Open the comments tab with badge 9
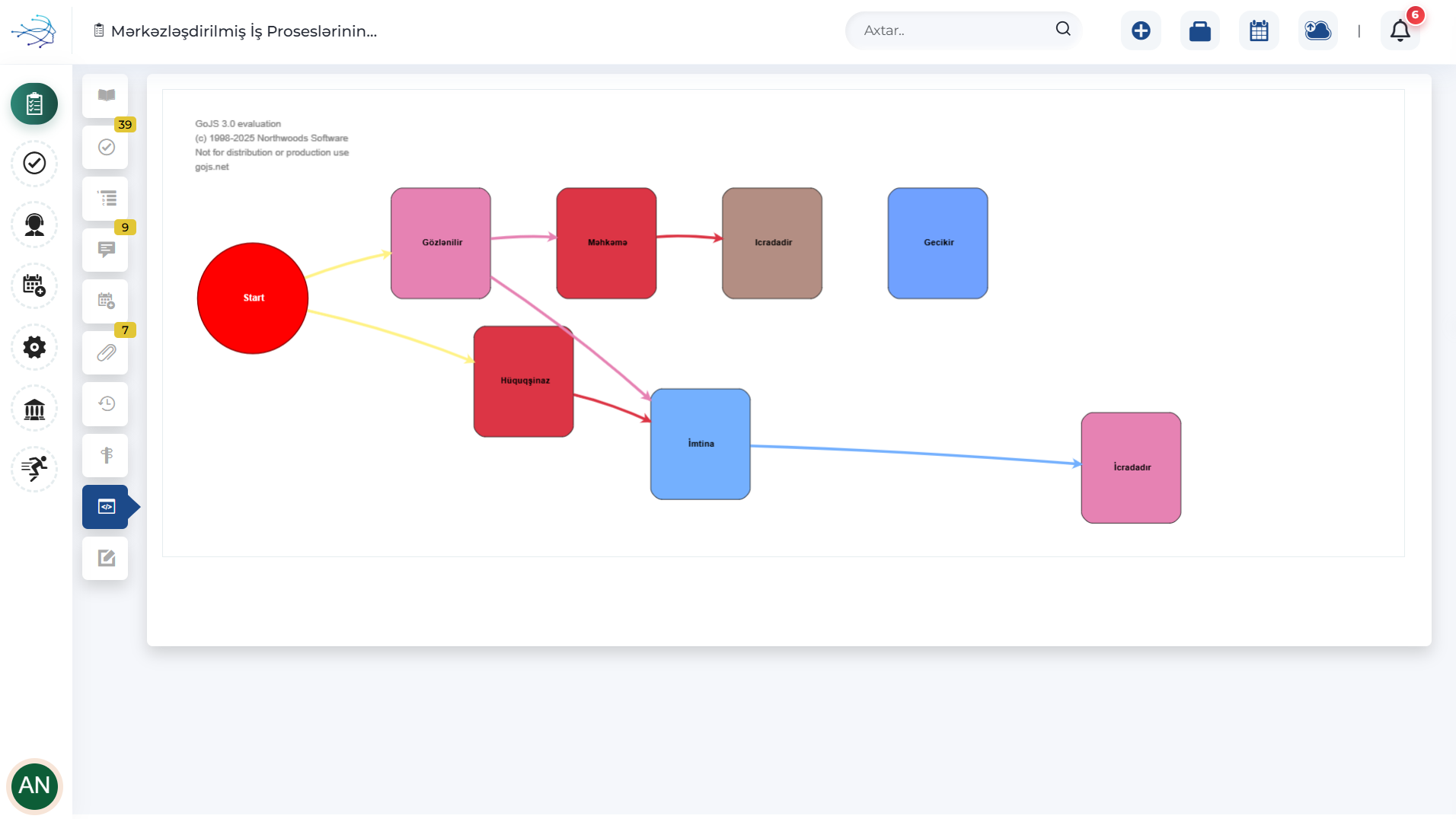Viewport: 1456px width, 819px height. coord(105,250)
